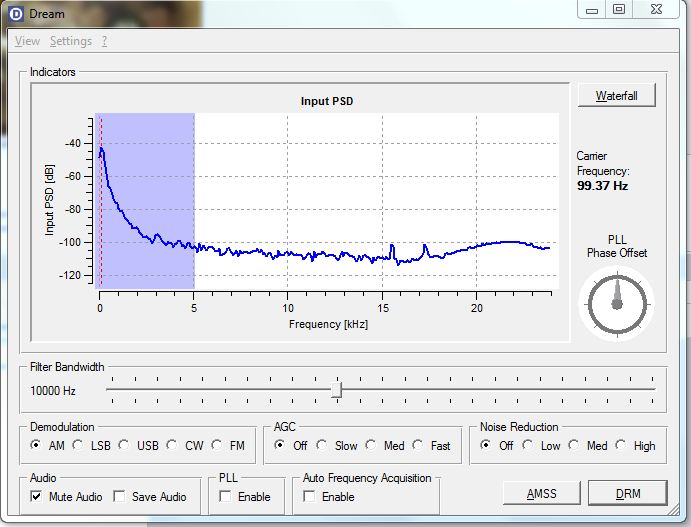Click the shaded filter bandwidth region in the plot

tap(145, 201)
